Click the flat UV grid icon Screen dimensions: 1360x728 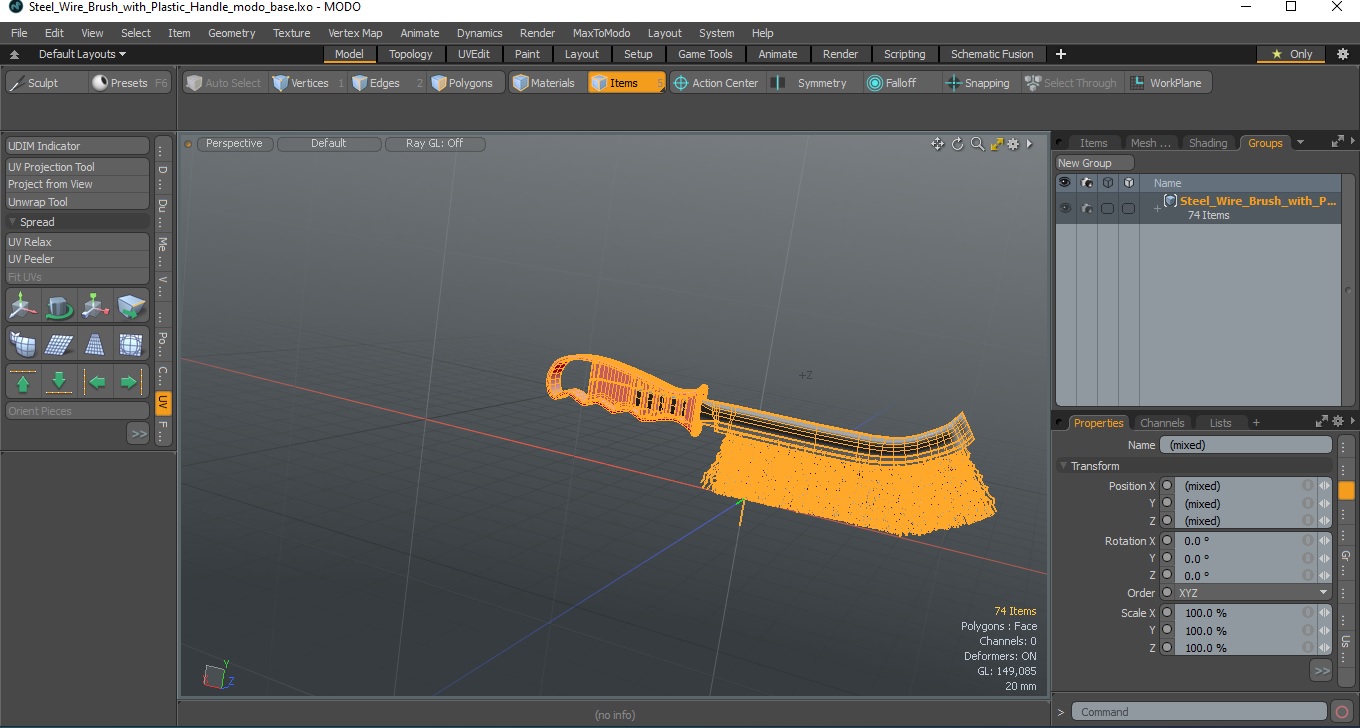coord(59,344)
